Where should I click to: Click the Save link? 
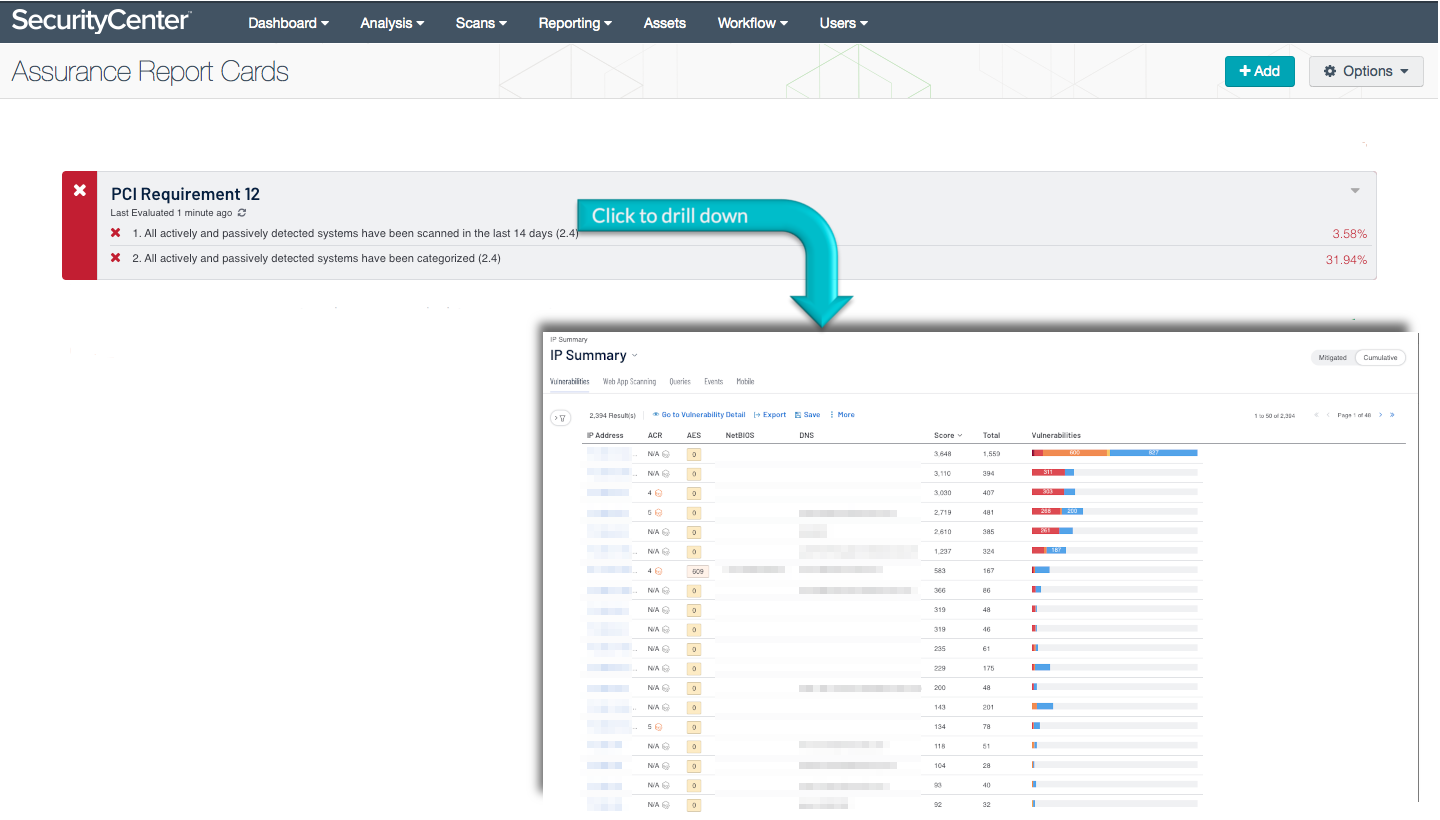click(x=807, y=414)
